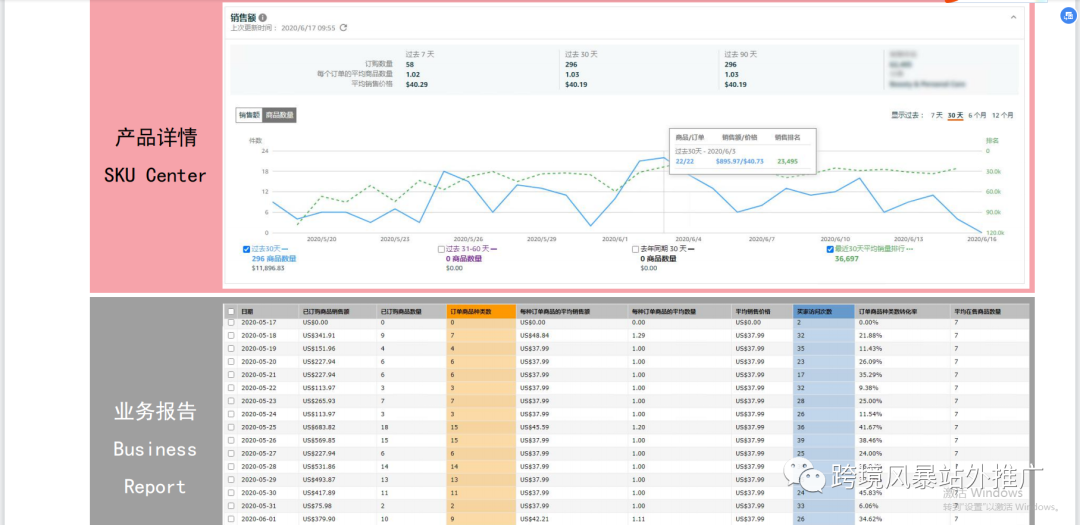Image resolution: width=1080 pixels, height=525 pixels.
Task: Click the 2020/5/26 chart axis label
Action: click(467, 239)
